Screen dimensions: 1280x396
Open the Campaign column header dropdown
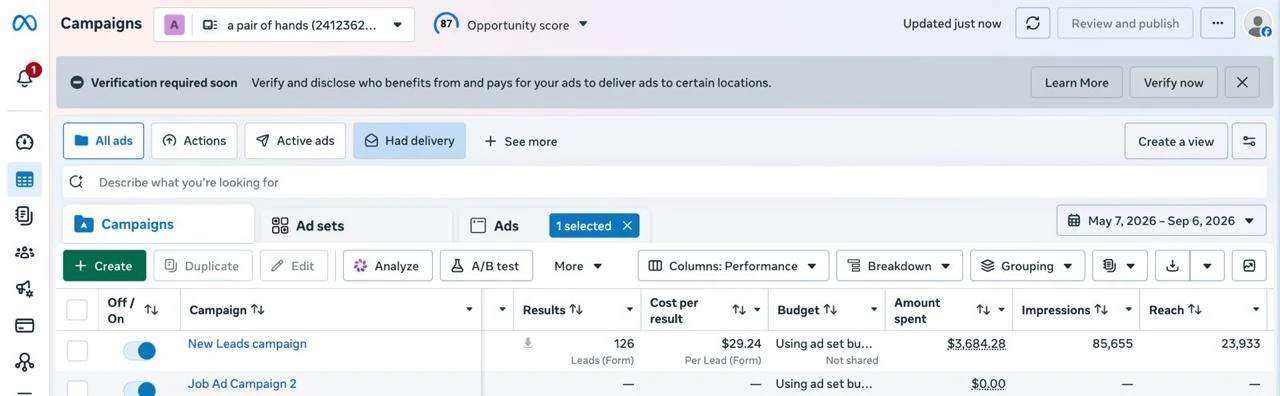pos(469,310)
